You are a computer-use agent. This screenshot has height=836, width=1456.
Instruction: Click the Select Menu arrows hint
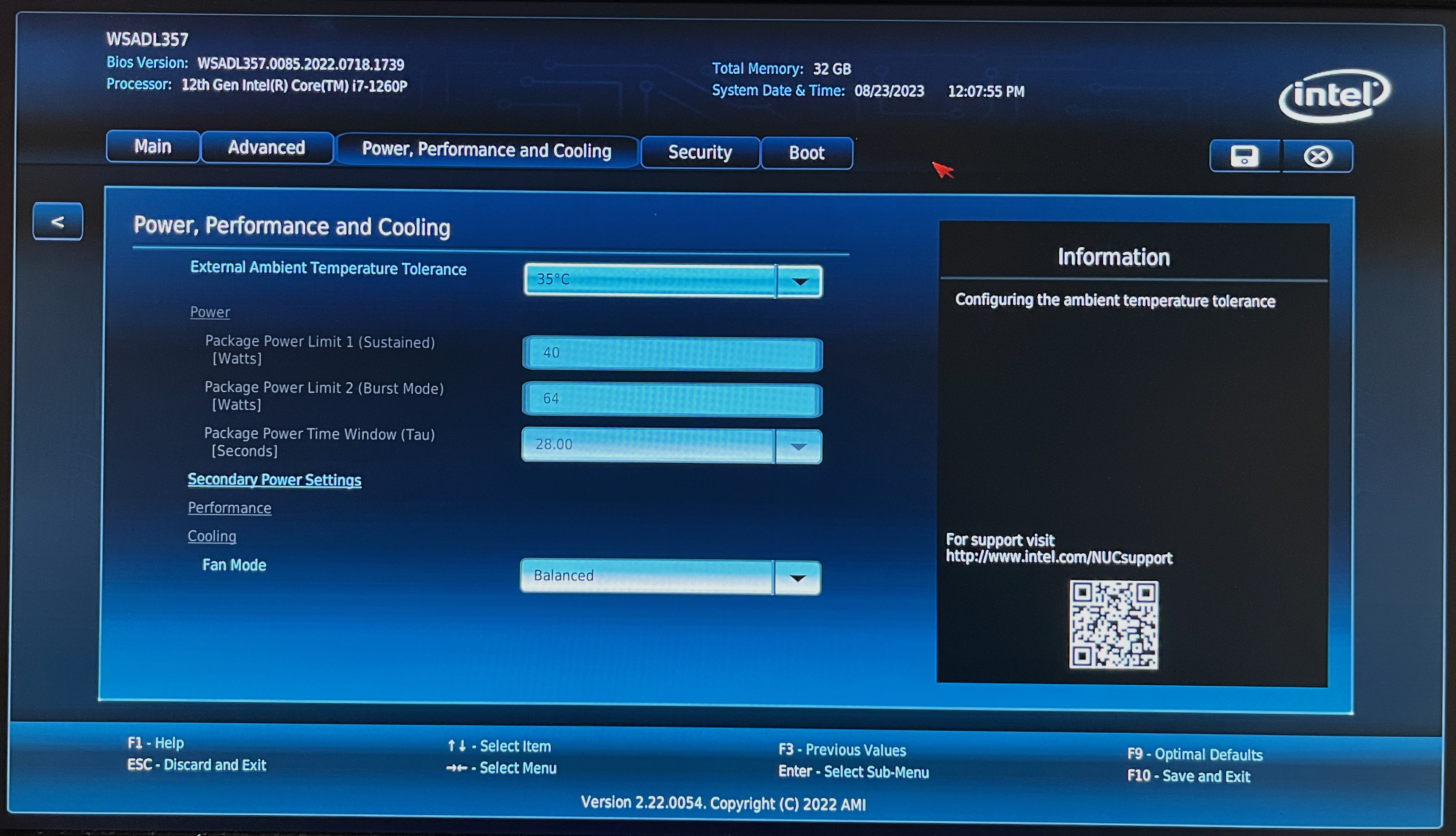[x=501, y=768]
